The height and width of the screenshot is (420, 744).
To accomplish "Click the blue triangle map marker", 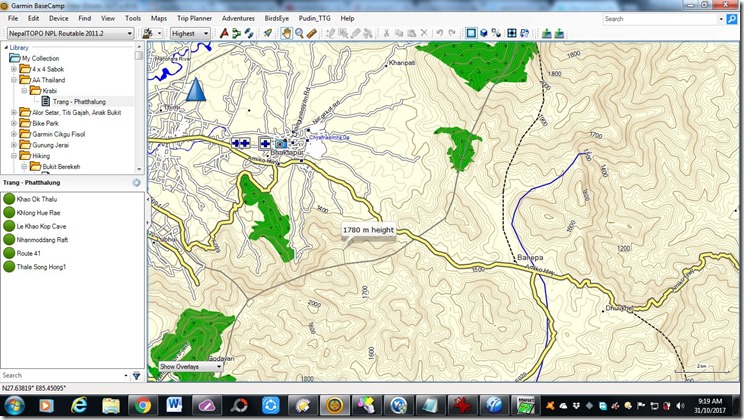I will (x=195, y=89).
